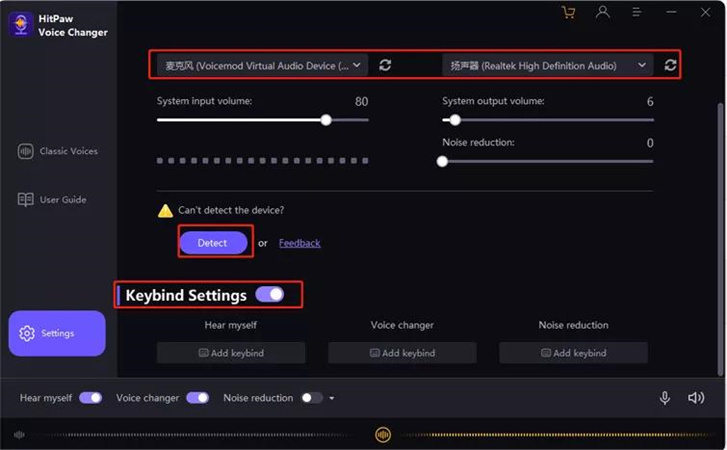Toggle the Keybind Settings switch
Image resolution: width=727 pixels, height=450 pixels.
[270, 294]
